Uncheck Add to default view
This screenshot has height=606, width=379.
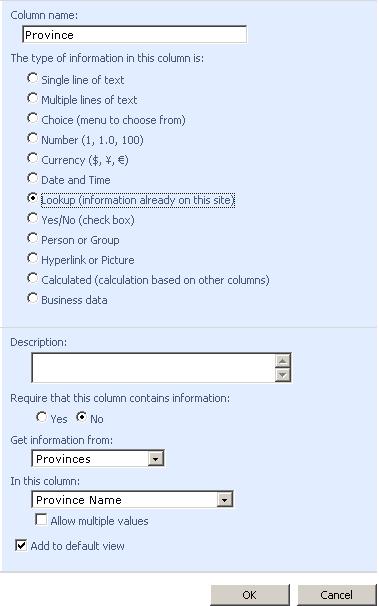(x=21, y=545)
